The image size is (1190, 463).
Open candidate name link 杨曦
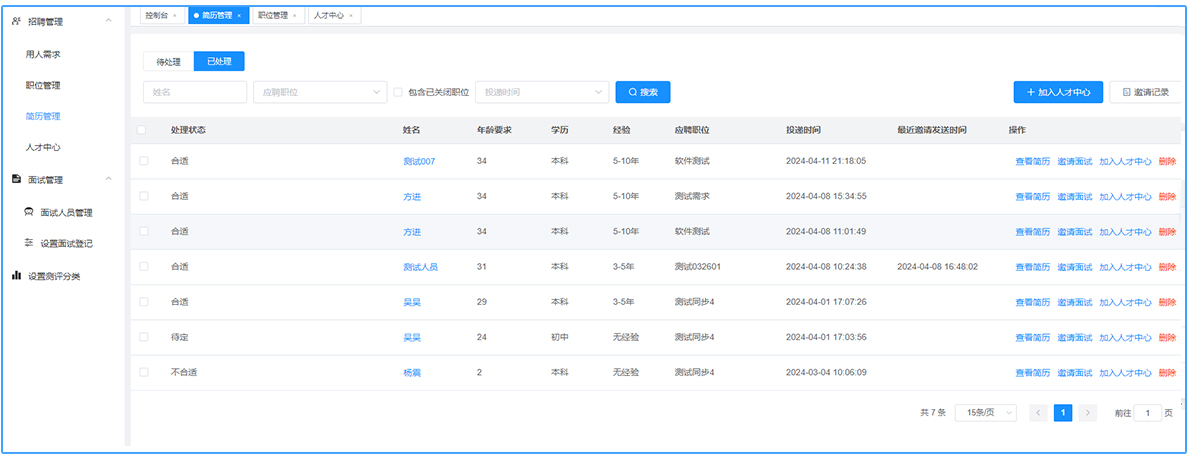coord(412,373)
